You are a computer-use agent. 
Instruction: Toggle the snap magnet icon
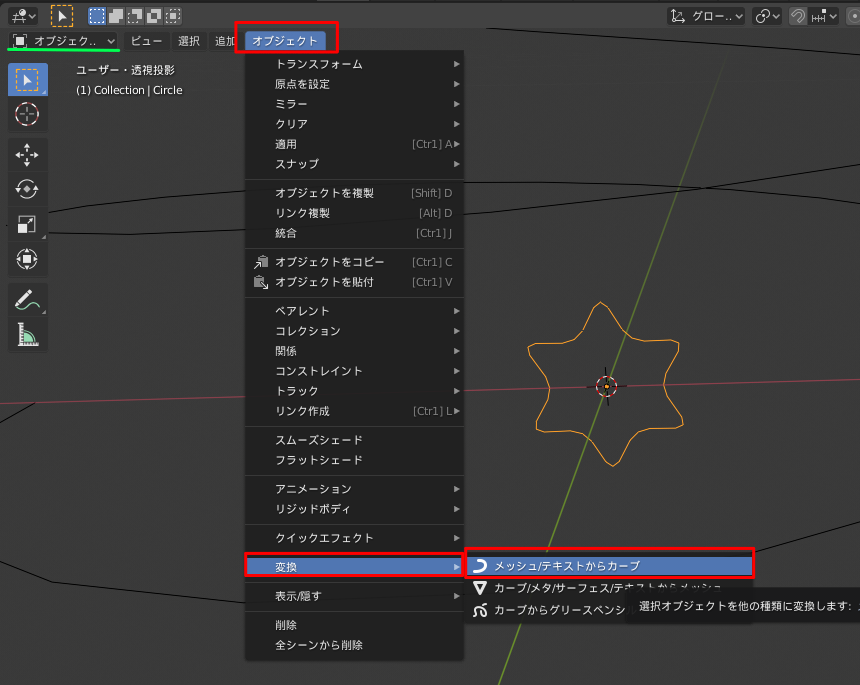click(x=797, y=16)
